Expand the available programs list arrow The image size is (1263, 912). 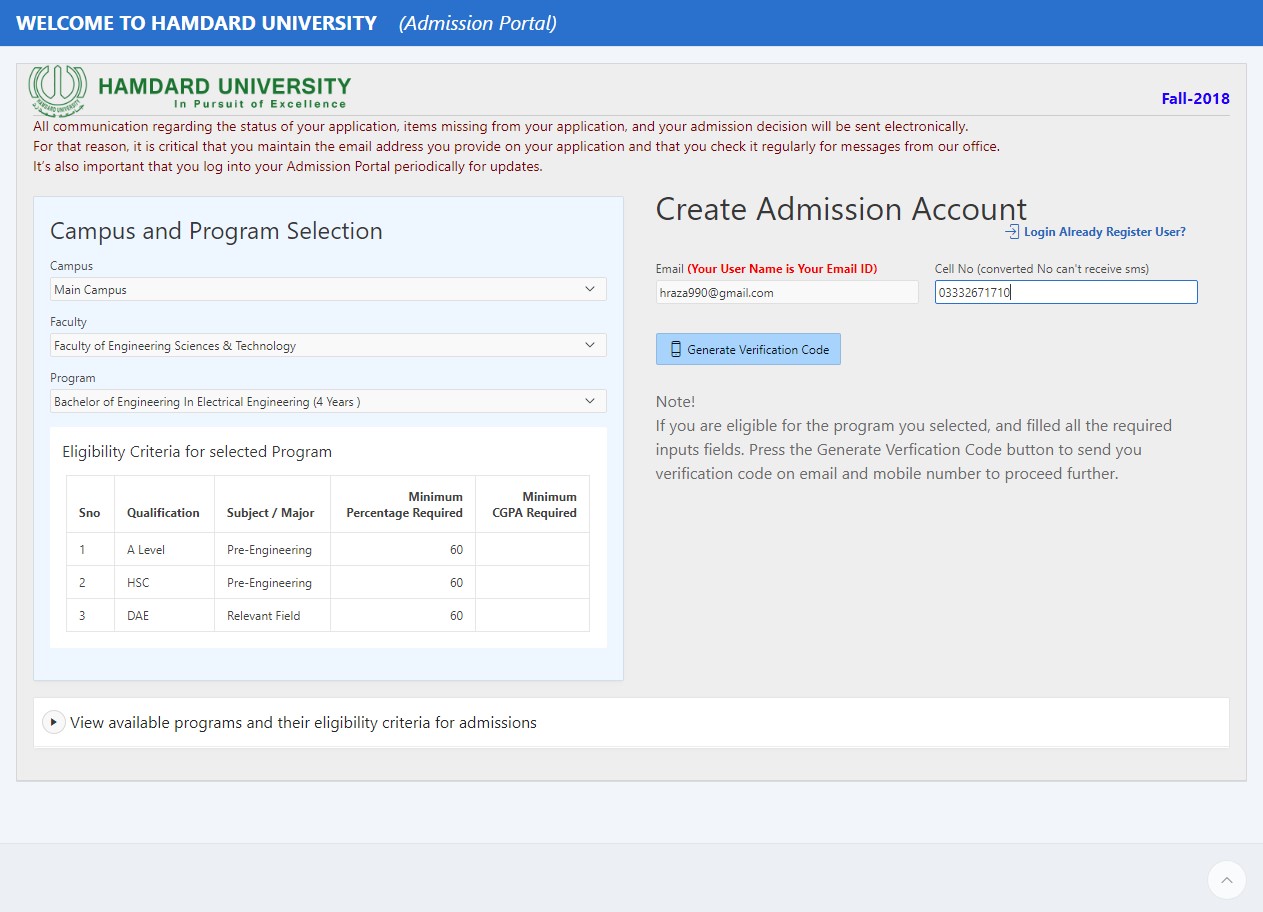[x=54, y=722]
